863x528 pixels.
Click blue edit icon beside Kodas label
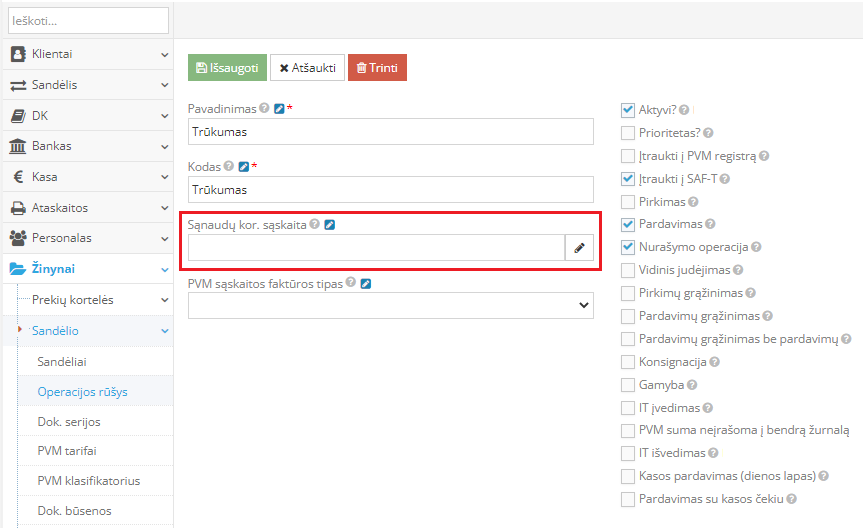pyautogui.click(x=243, y=166)
